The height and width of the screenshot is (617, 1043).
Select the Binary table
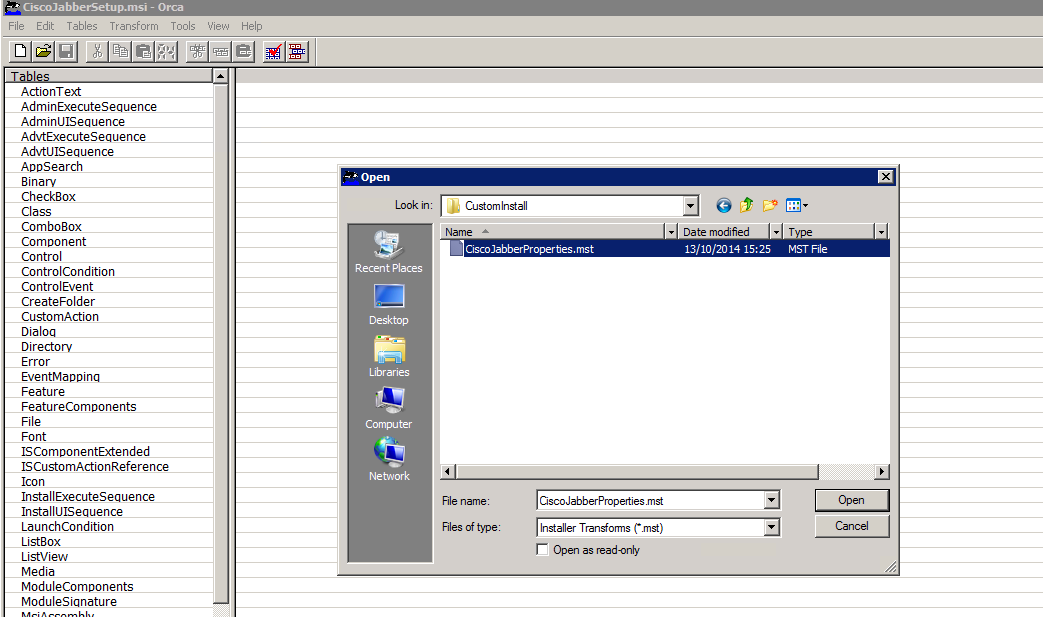point(39,182)
